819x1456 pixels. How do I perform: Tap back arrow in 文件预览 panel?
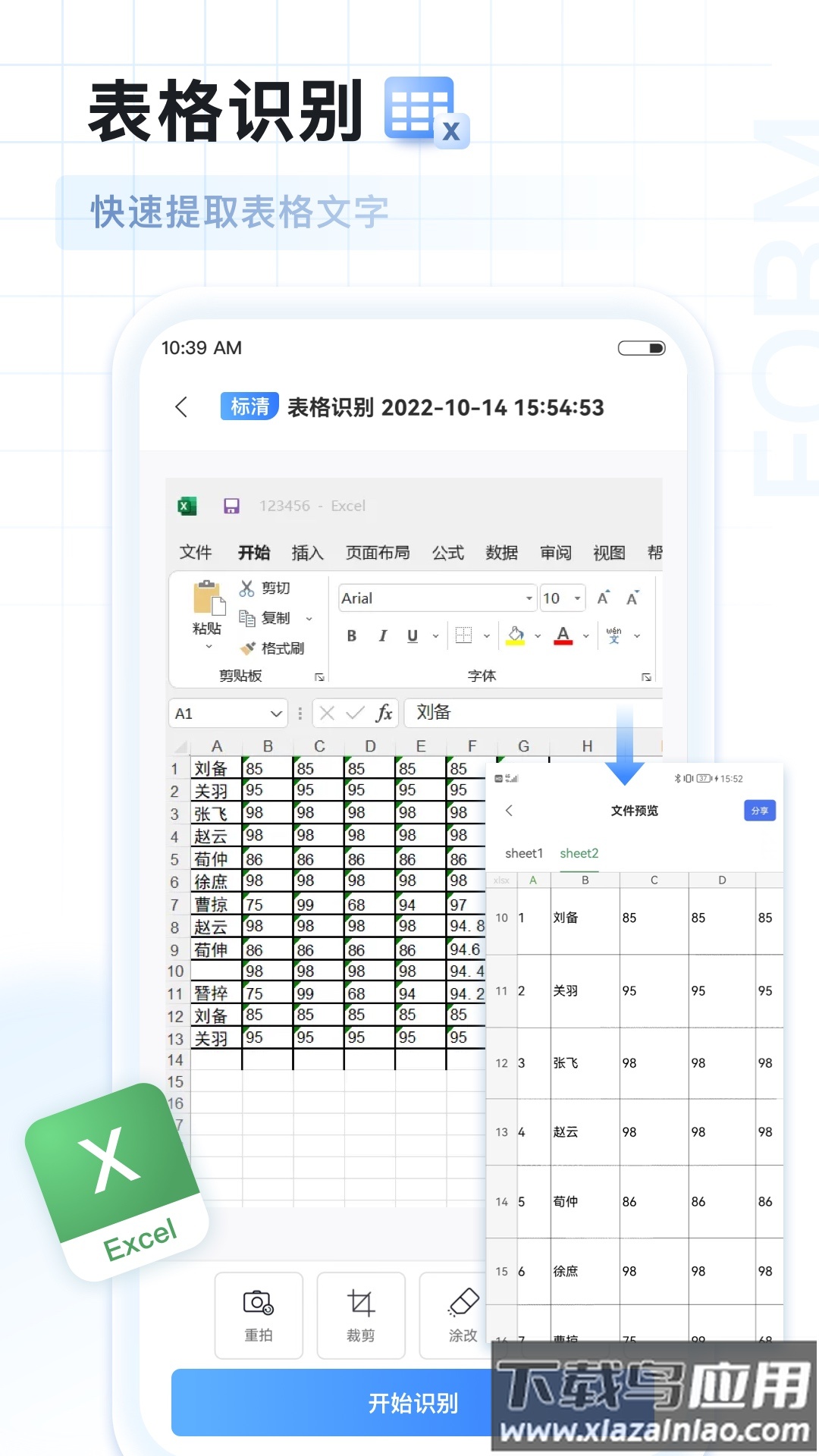(x=509, y=811)
